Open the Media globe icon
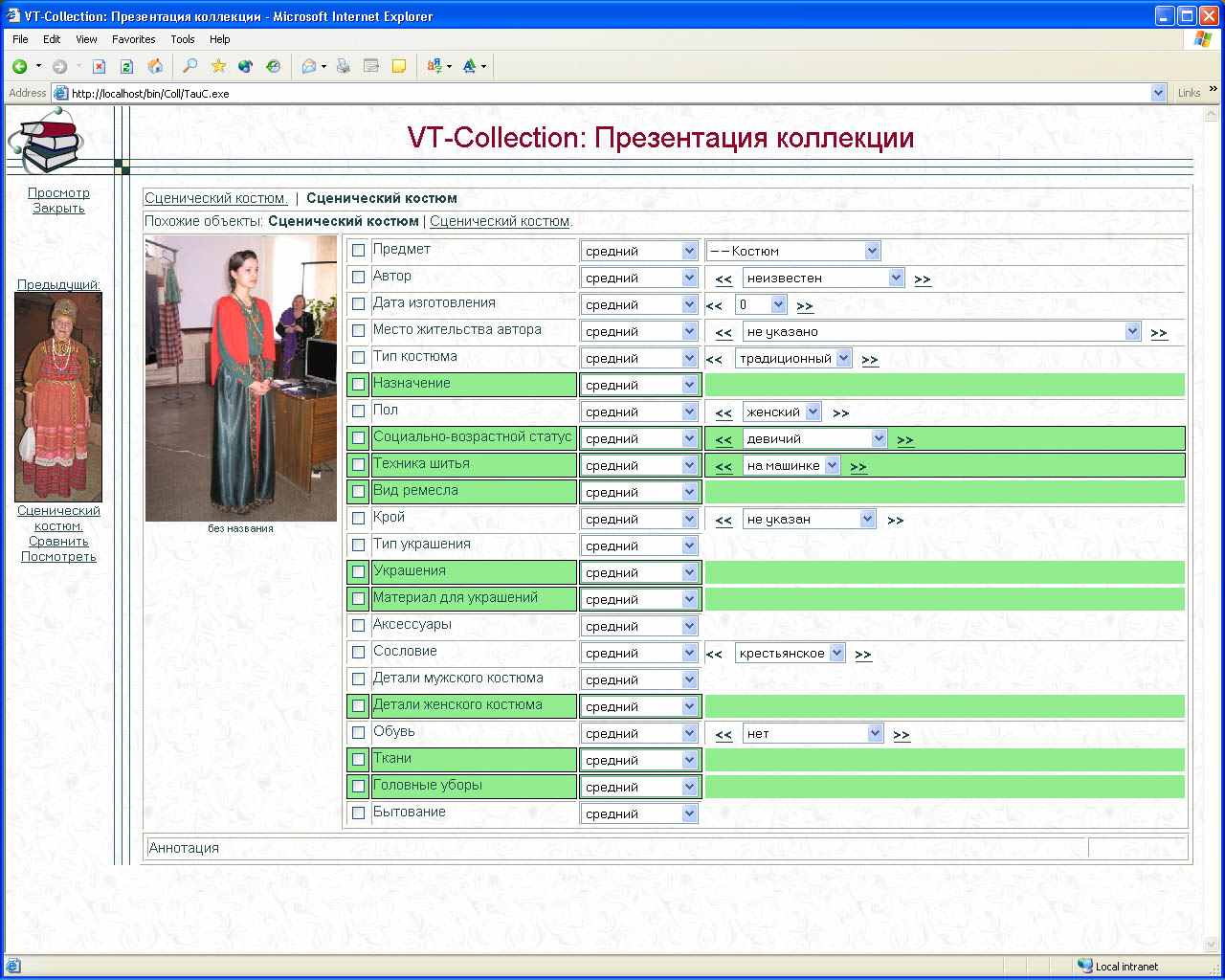 (246, 66)
